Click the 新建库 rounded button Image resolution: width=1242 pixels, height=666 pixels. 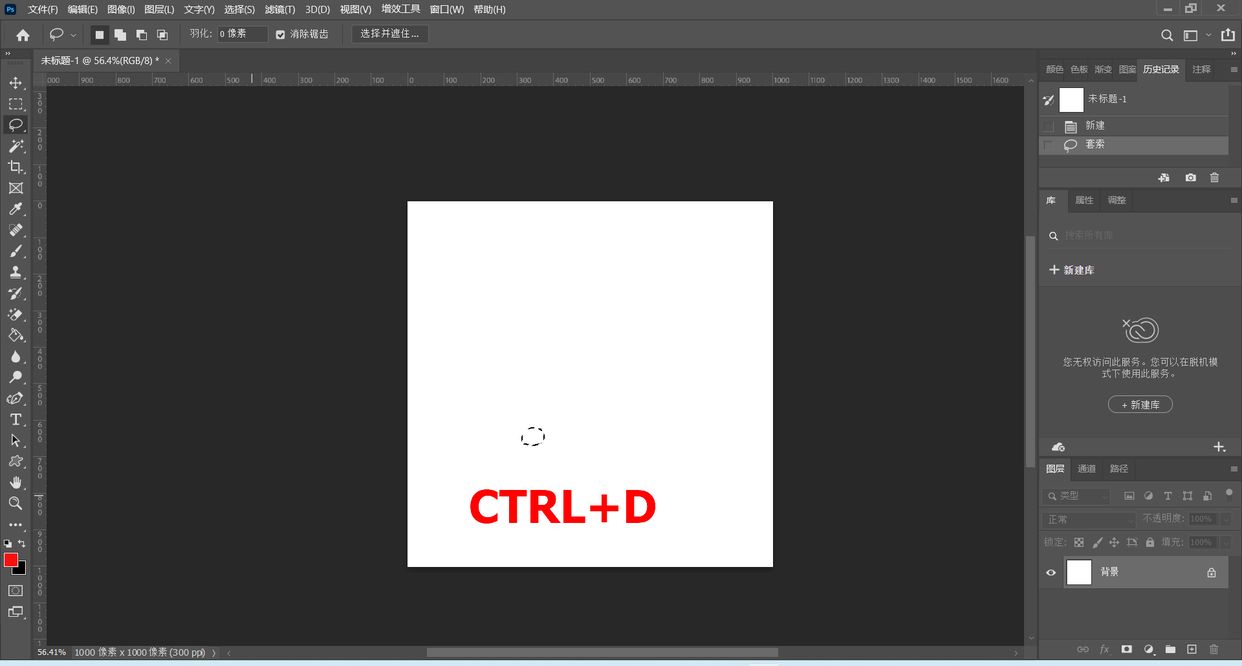pos(1140,405)
